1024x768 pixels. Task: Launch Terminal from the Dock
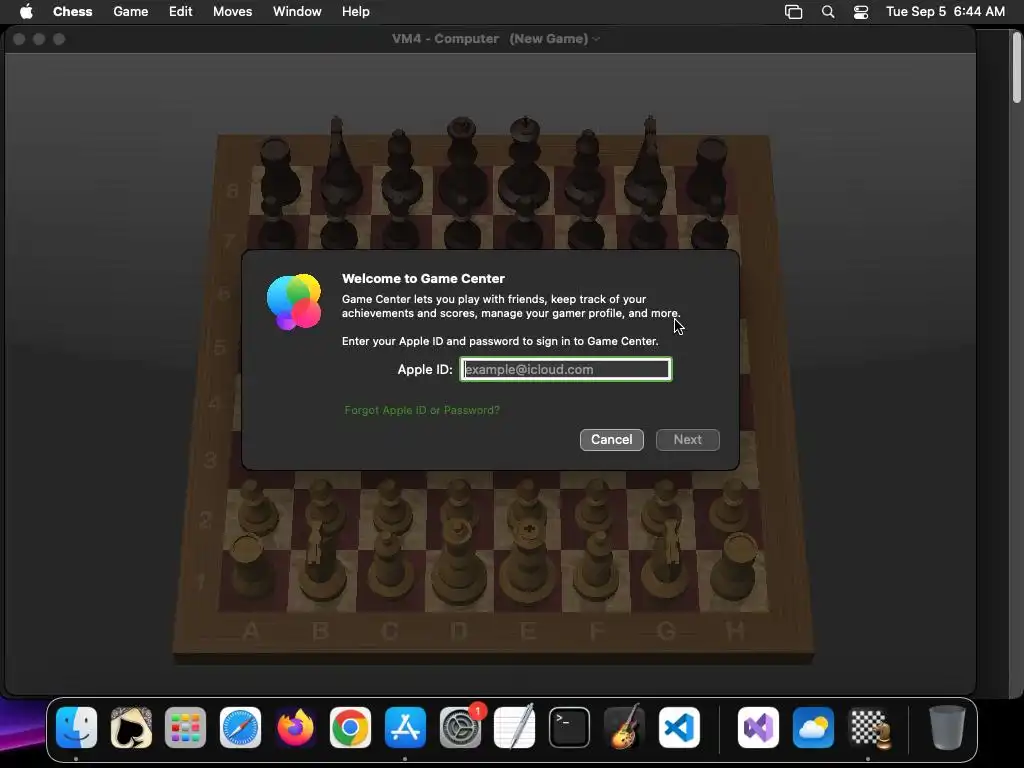click(569, 728)
